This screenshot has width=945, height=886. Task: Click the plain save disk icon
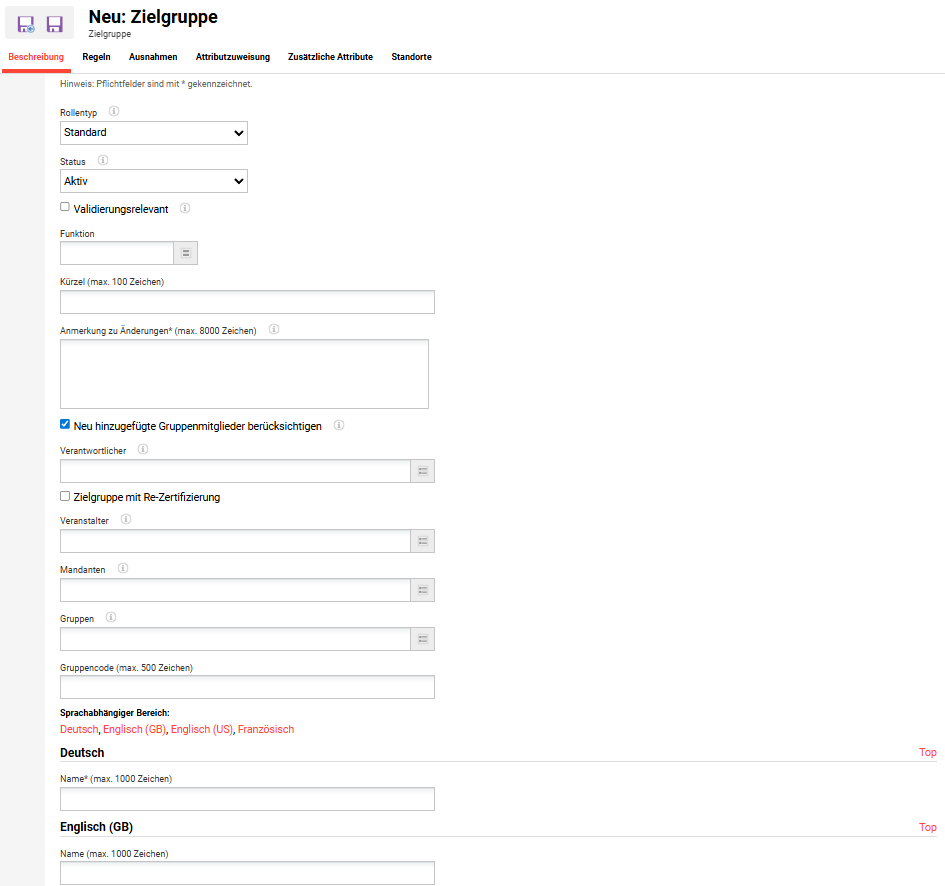point(55,24)
